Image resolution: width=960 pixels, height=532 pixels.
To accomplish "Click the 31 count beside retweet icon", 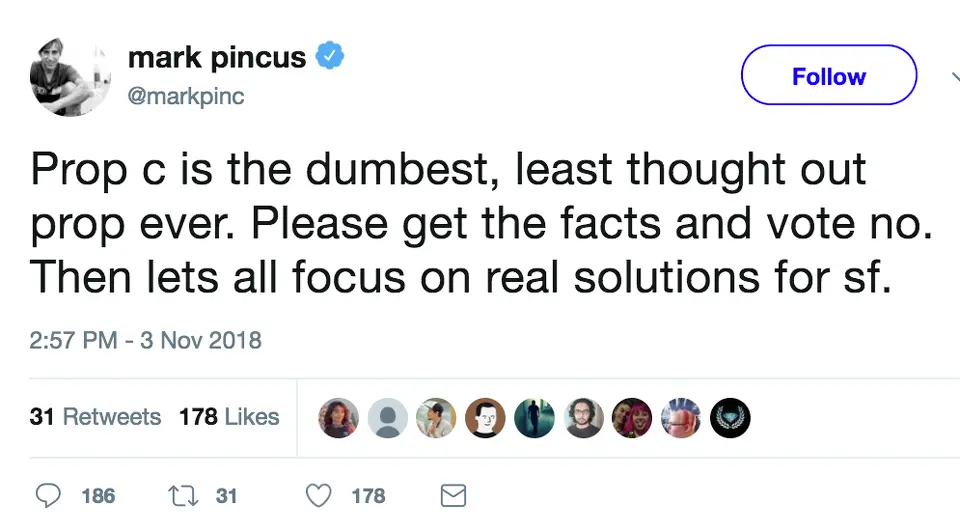I will 227,495.
